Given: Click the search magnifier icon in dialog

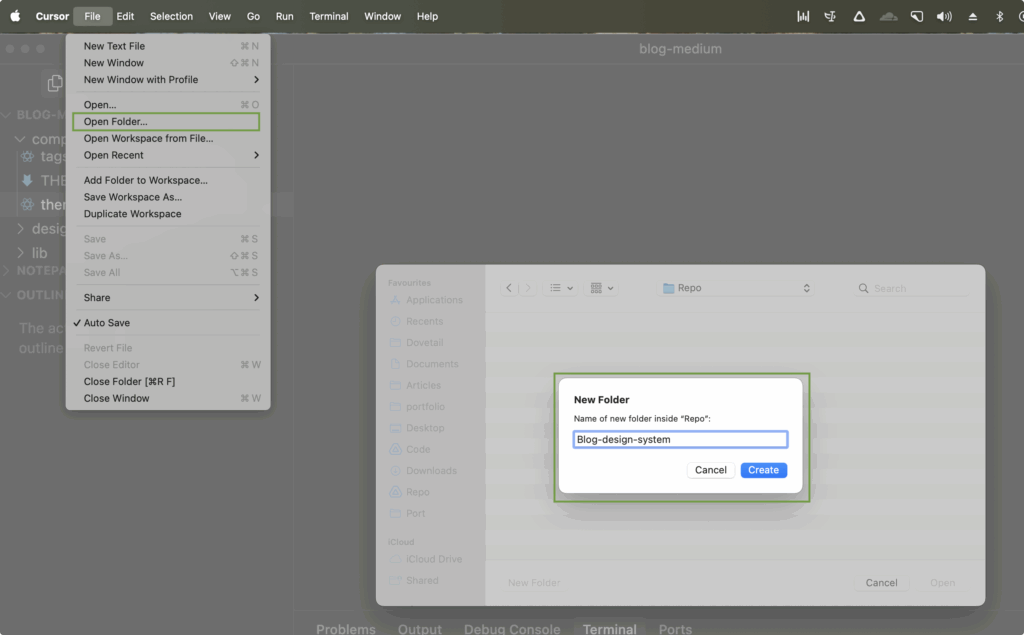Looking at the screenshot, I should click(x=863, y=288).
